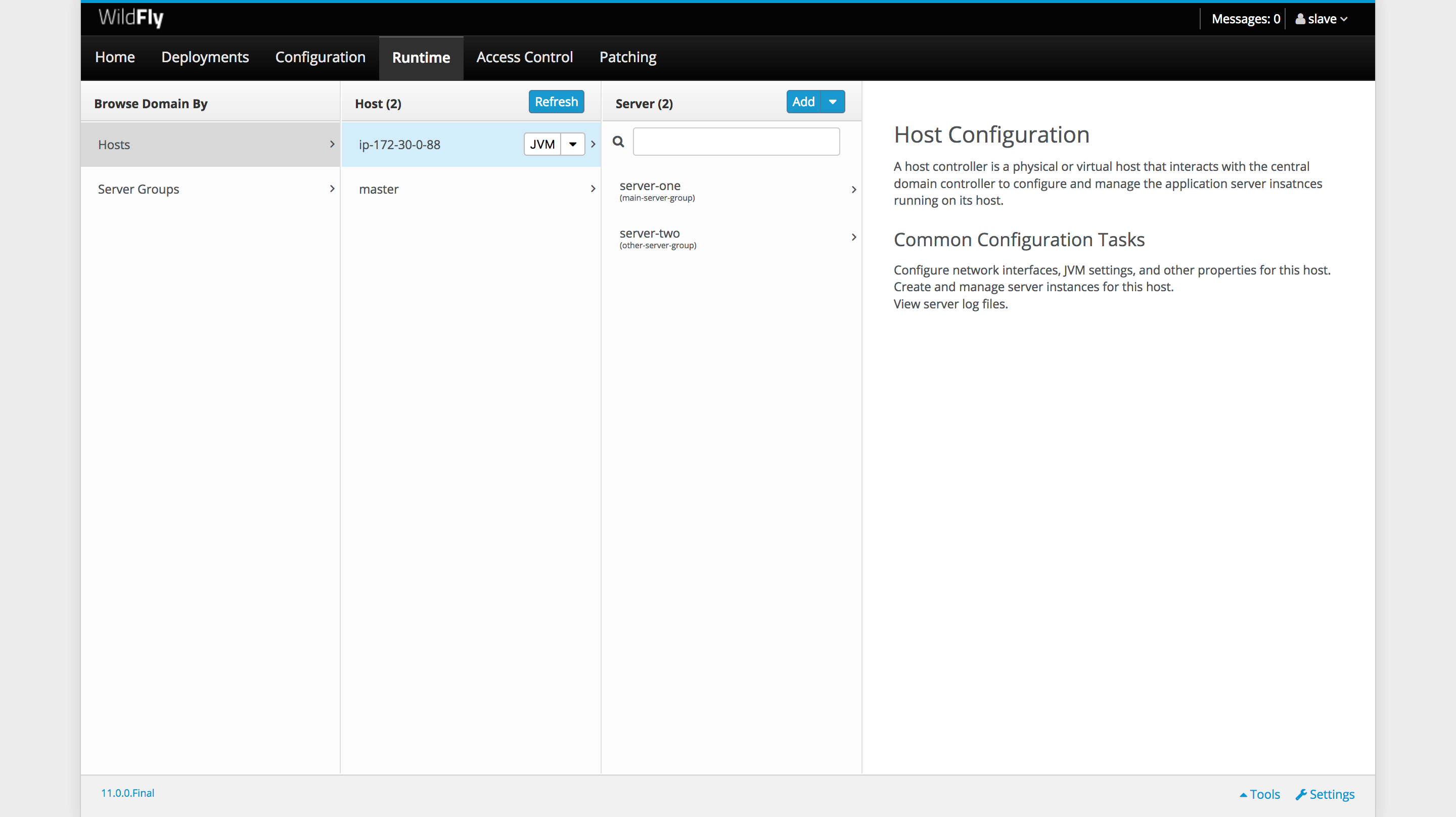This screenshot has height=817, width=1456.
Task: Expand the Add button dropdown arrow
Action: click(x=833, y=102)
